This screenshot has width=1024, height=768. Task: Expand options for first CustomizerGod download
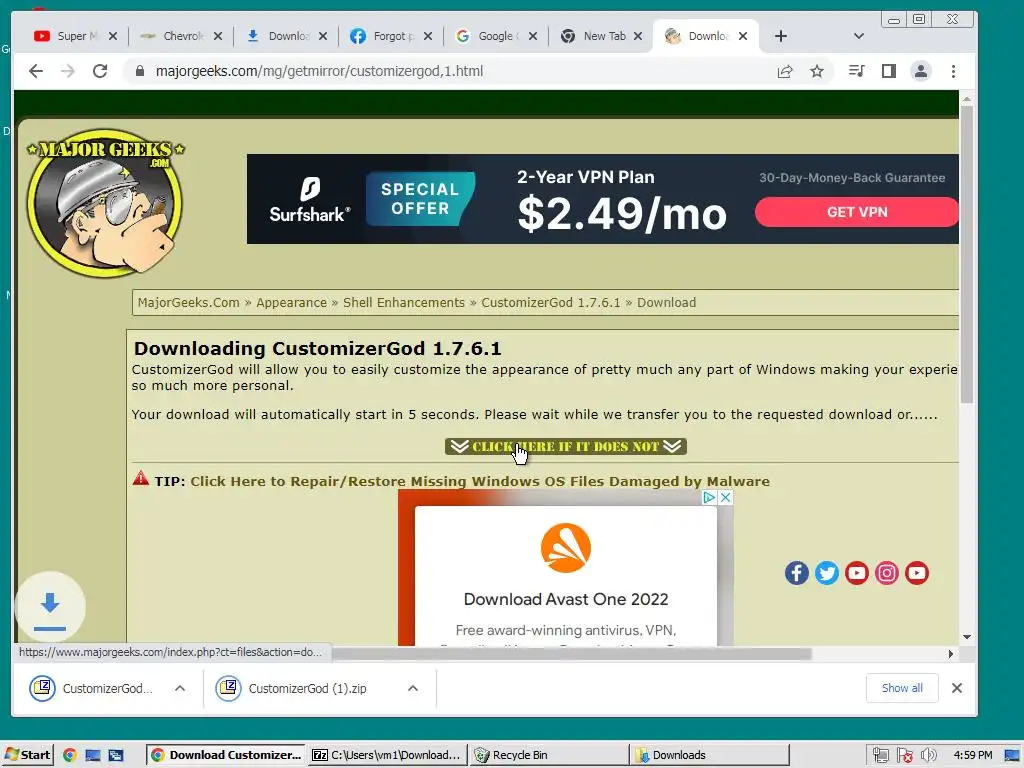tap(180, 688)
